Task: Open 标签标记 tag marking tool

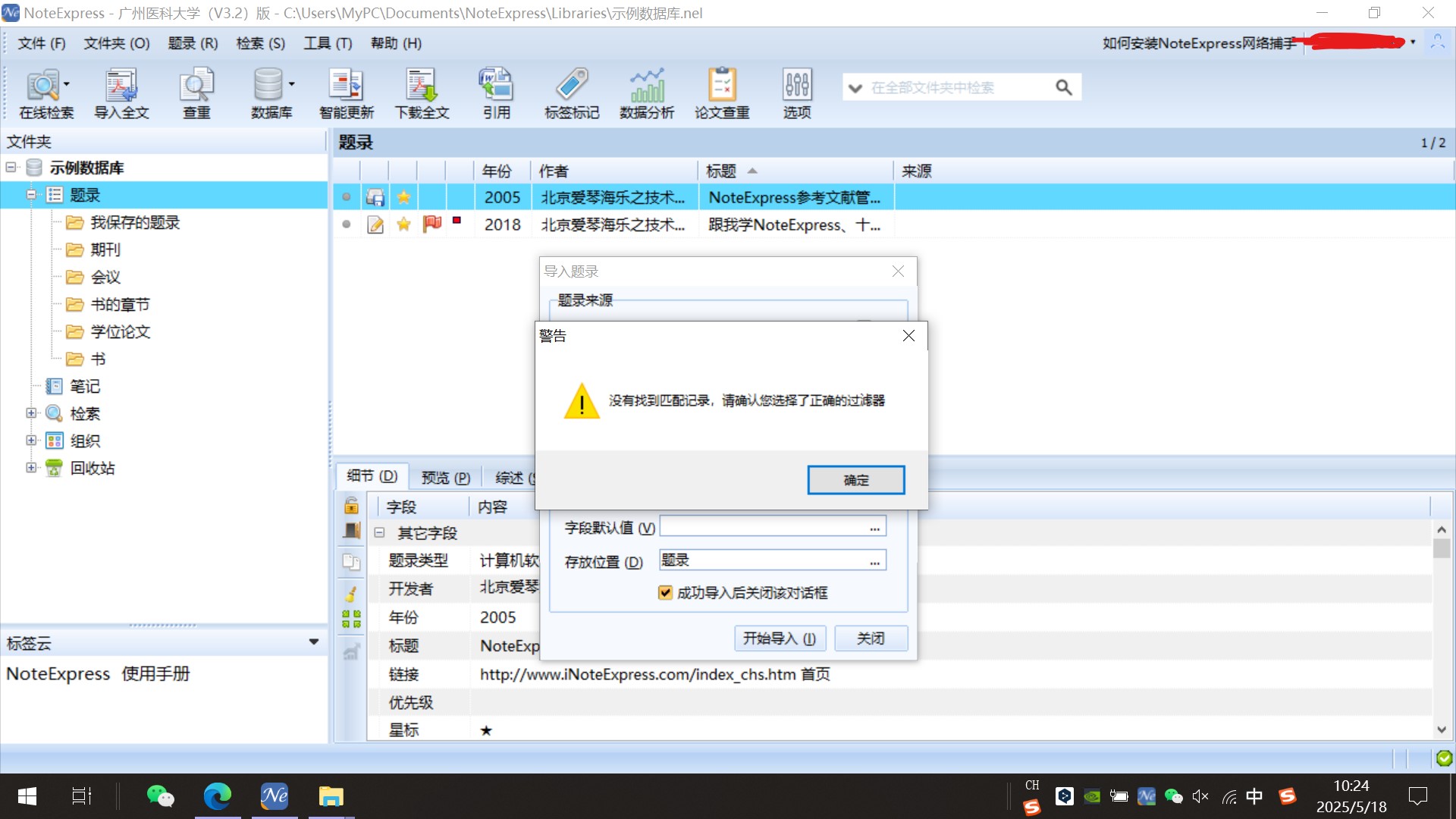Action: click(x=572, y=93)
